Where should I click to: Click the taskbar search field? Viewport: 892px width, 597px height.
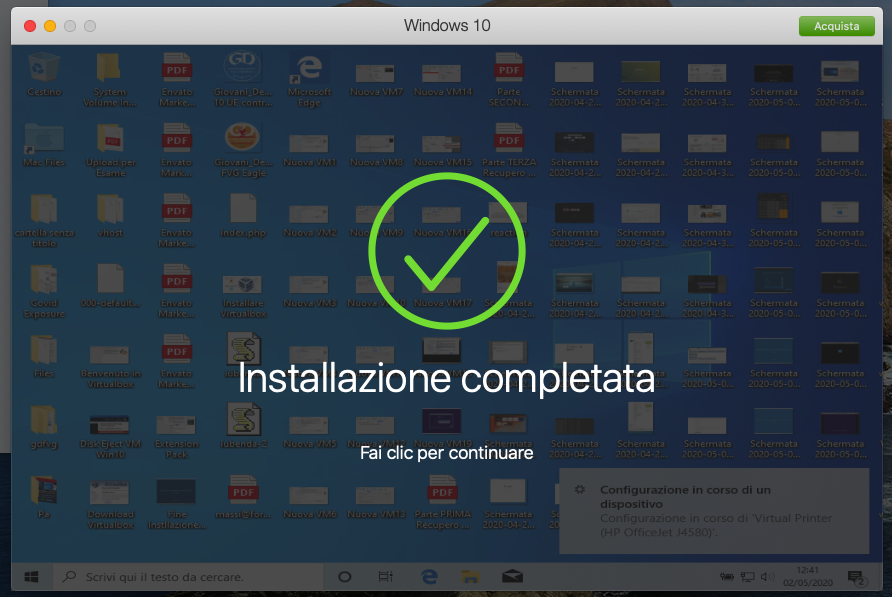(x=188, y=577)
